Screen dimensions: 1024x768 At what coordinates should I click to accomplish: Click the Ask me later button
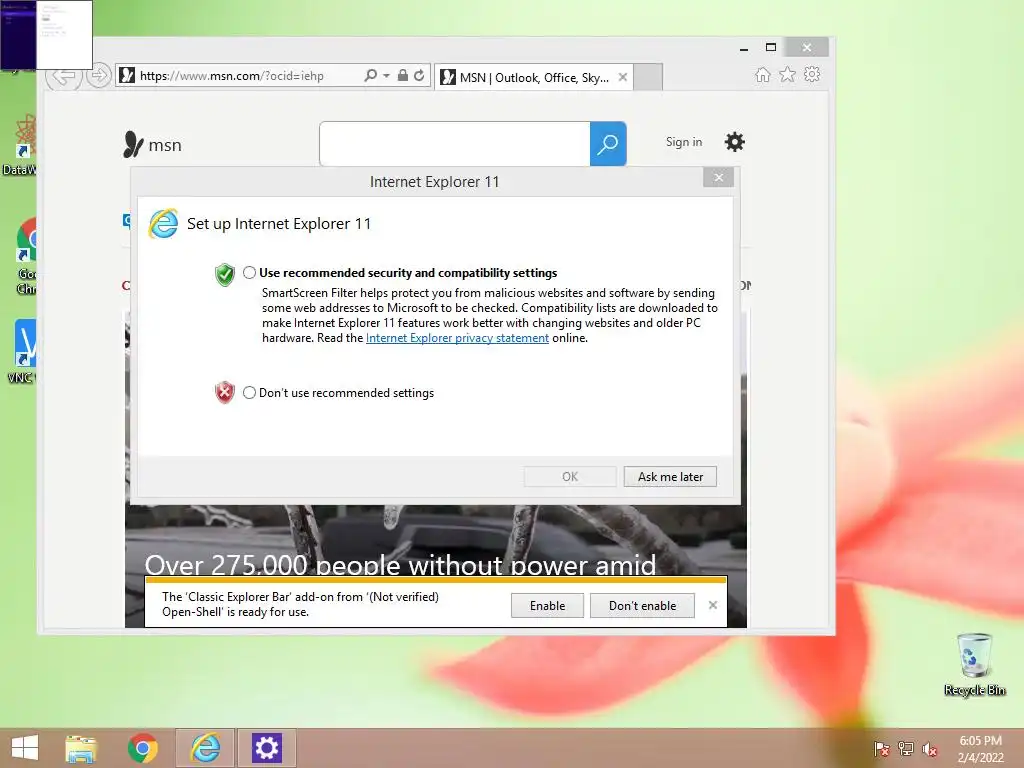click(670, 477)
